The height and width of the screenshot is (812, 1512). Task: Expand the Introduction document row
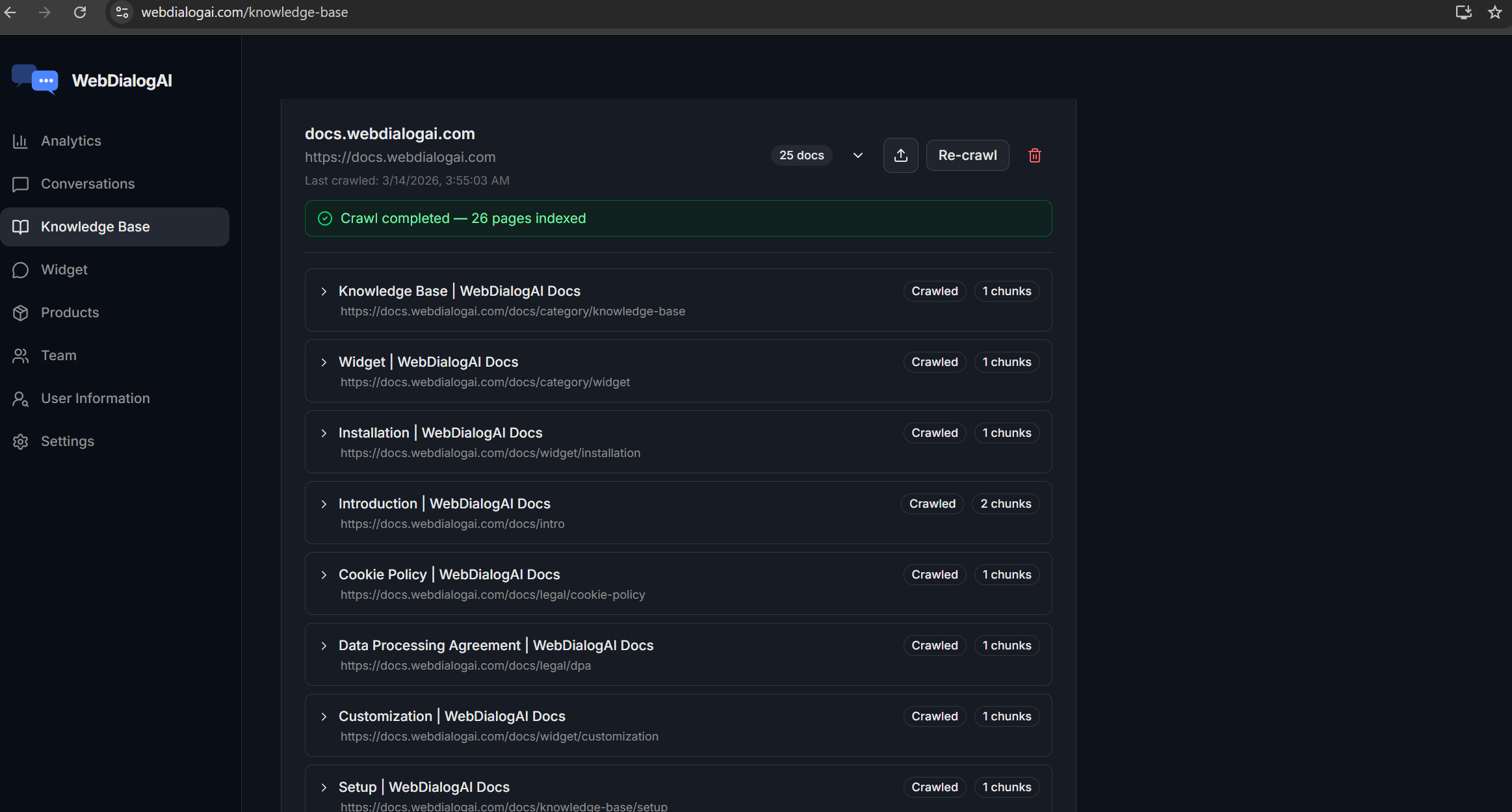click(324, 504)
